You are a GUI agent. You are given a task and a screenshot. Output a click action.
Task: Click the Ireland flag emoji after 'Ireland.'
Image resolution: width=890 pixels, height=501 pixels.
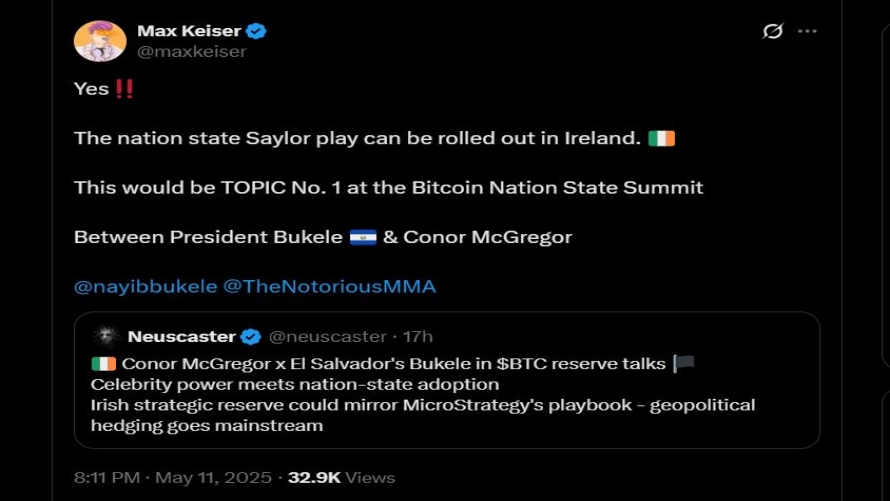[661, 137]
